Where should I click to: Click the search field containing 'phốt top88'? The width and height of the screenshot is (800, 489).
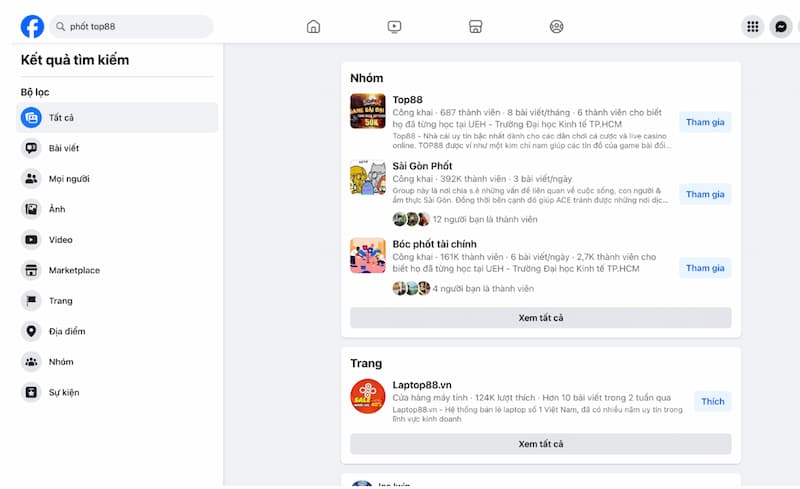click(x=131, y=27)
